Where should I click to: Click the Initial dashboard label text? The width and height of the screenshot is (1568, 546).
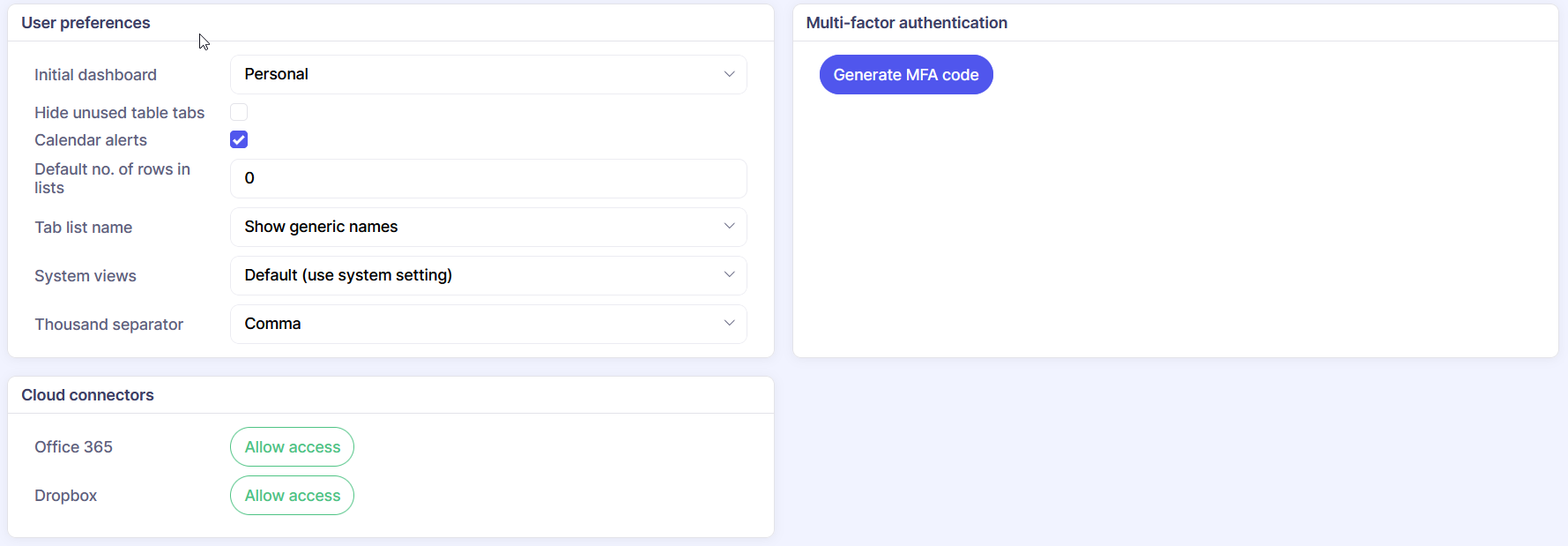click(x=95, y=75)
